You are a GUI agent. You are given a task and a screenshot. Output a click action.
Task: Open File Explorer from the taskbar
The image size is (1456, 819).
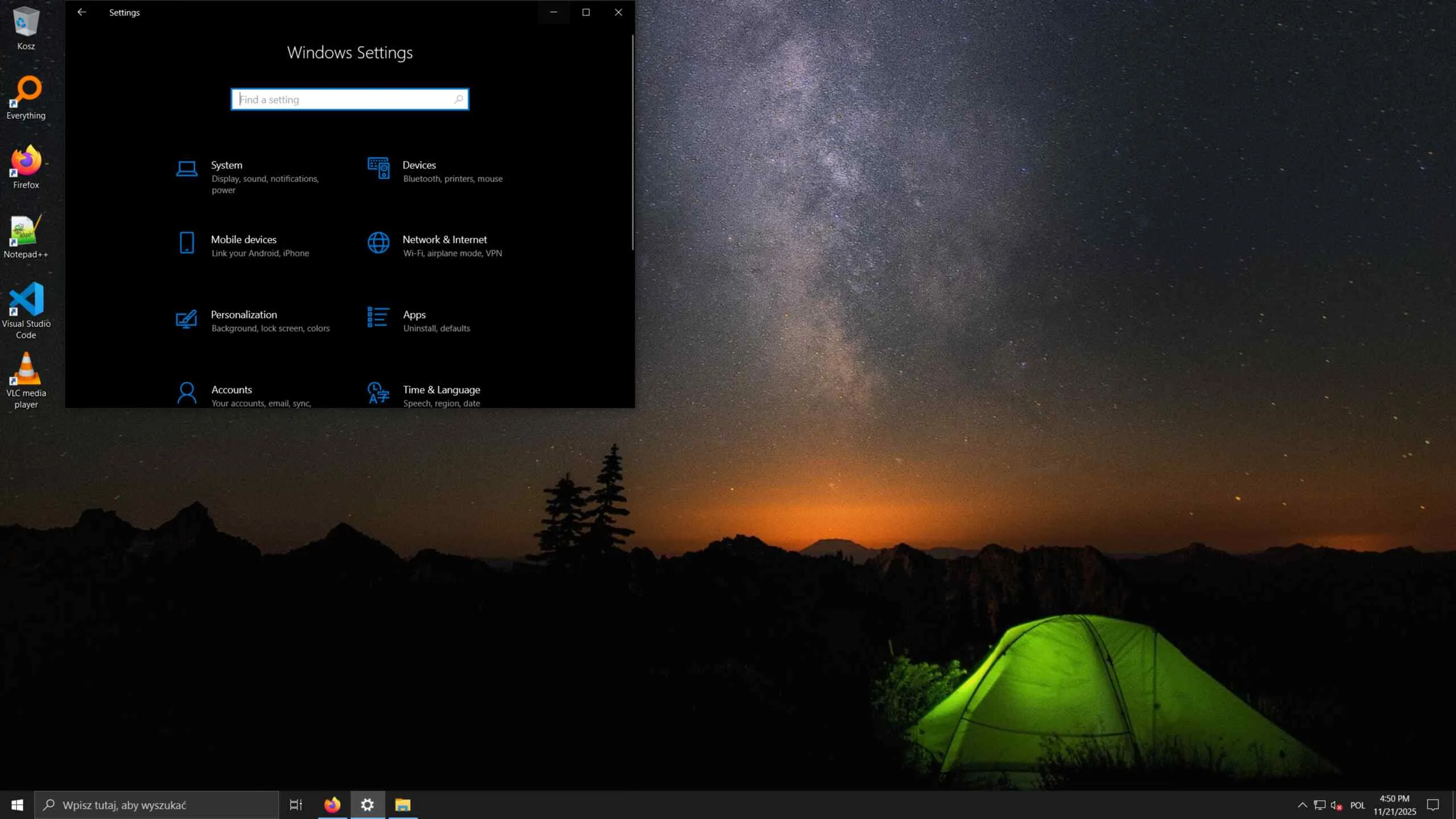(x=403, y=805)
